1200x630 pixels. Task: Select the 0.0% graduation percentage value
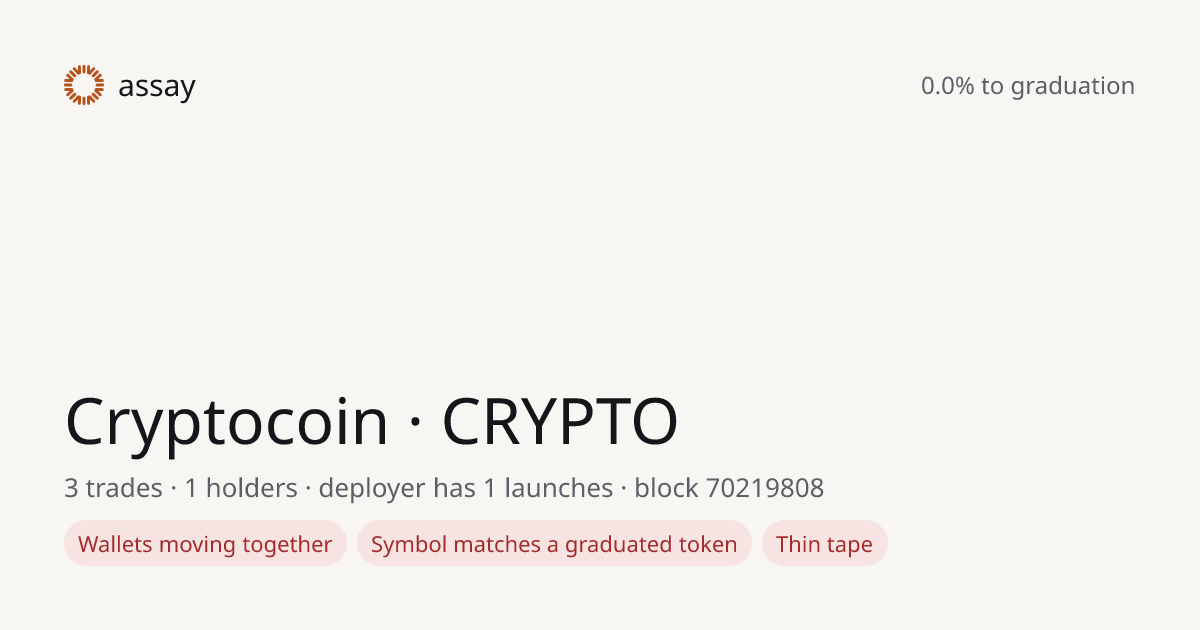pos(947,86)
